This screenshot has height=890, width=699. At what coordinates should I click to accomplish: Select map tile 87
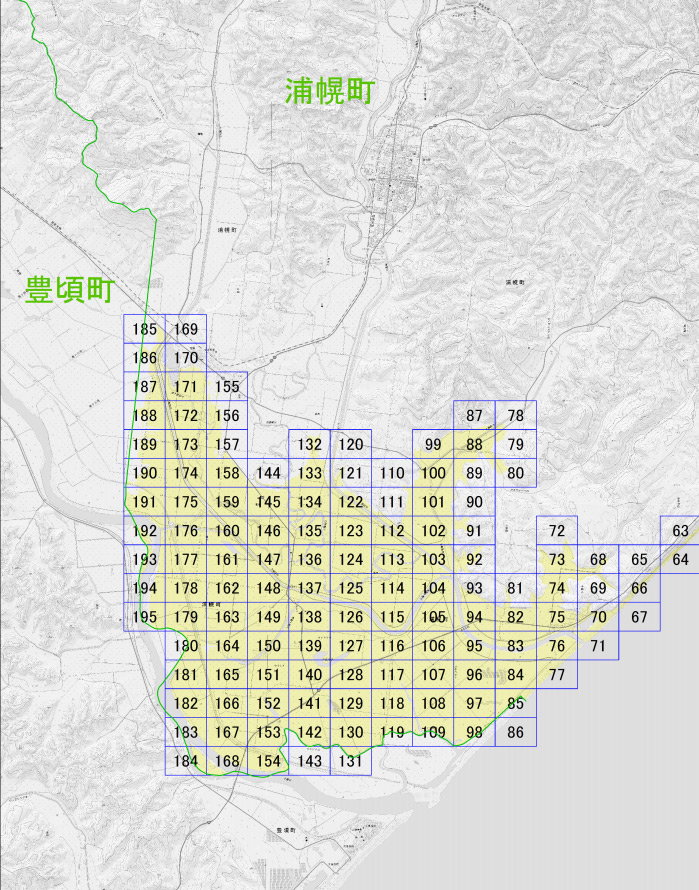pyautogui.click(x=474, y=415)
